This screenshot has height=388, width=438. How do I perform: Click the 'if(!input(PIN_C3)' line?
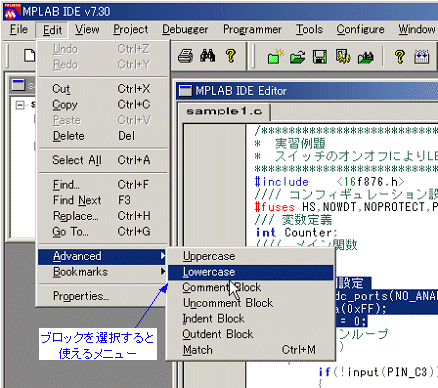pyautogui.click(x=378, y=372)
